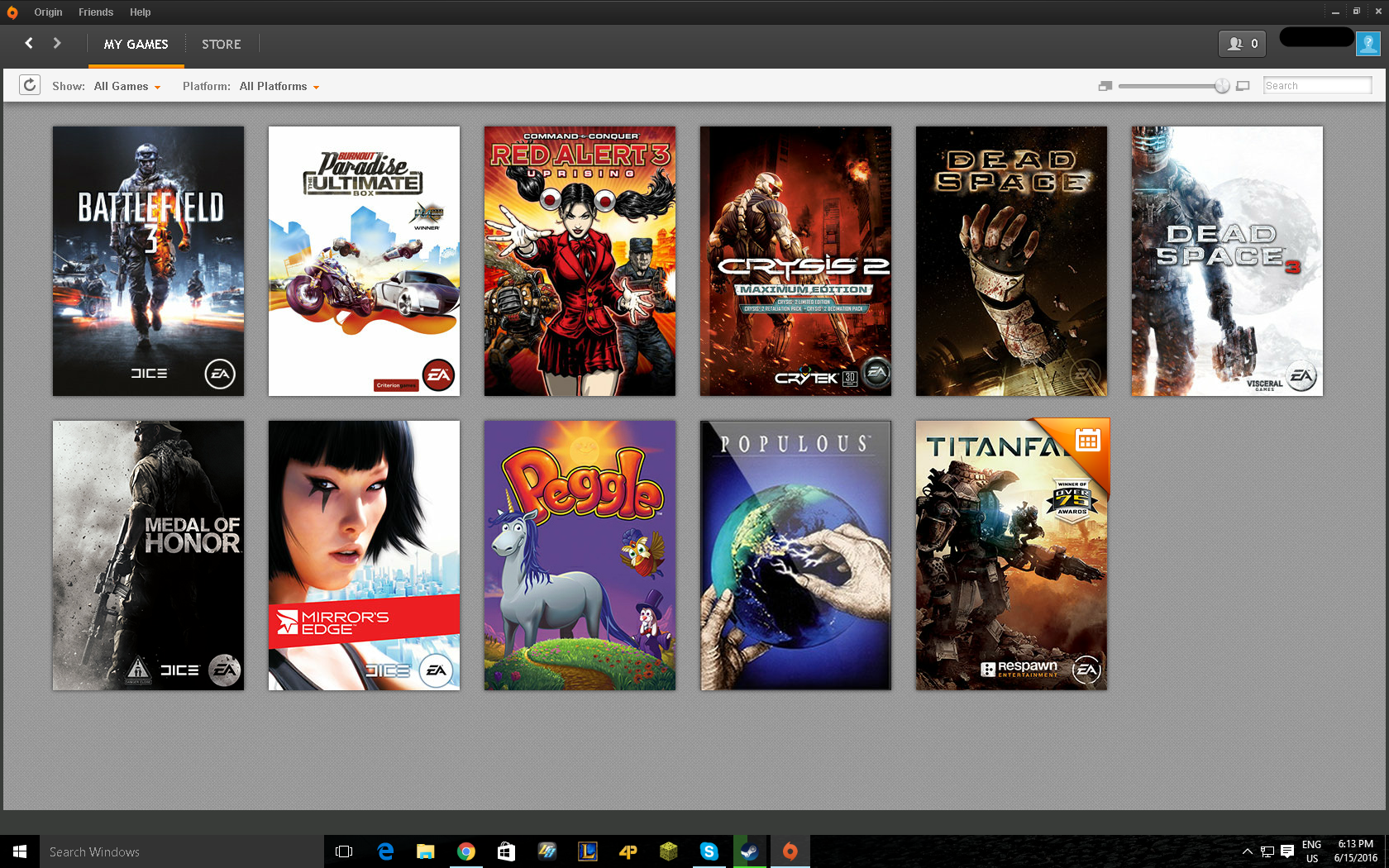Open the blue striped taskbar app
The height and width of the screenshot is (868, 1389).
click(547, 851)
